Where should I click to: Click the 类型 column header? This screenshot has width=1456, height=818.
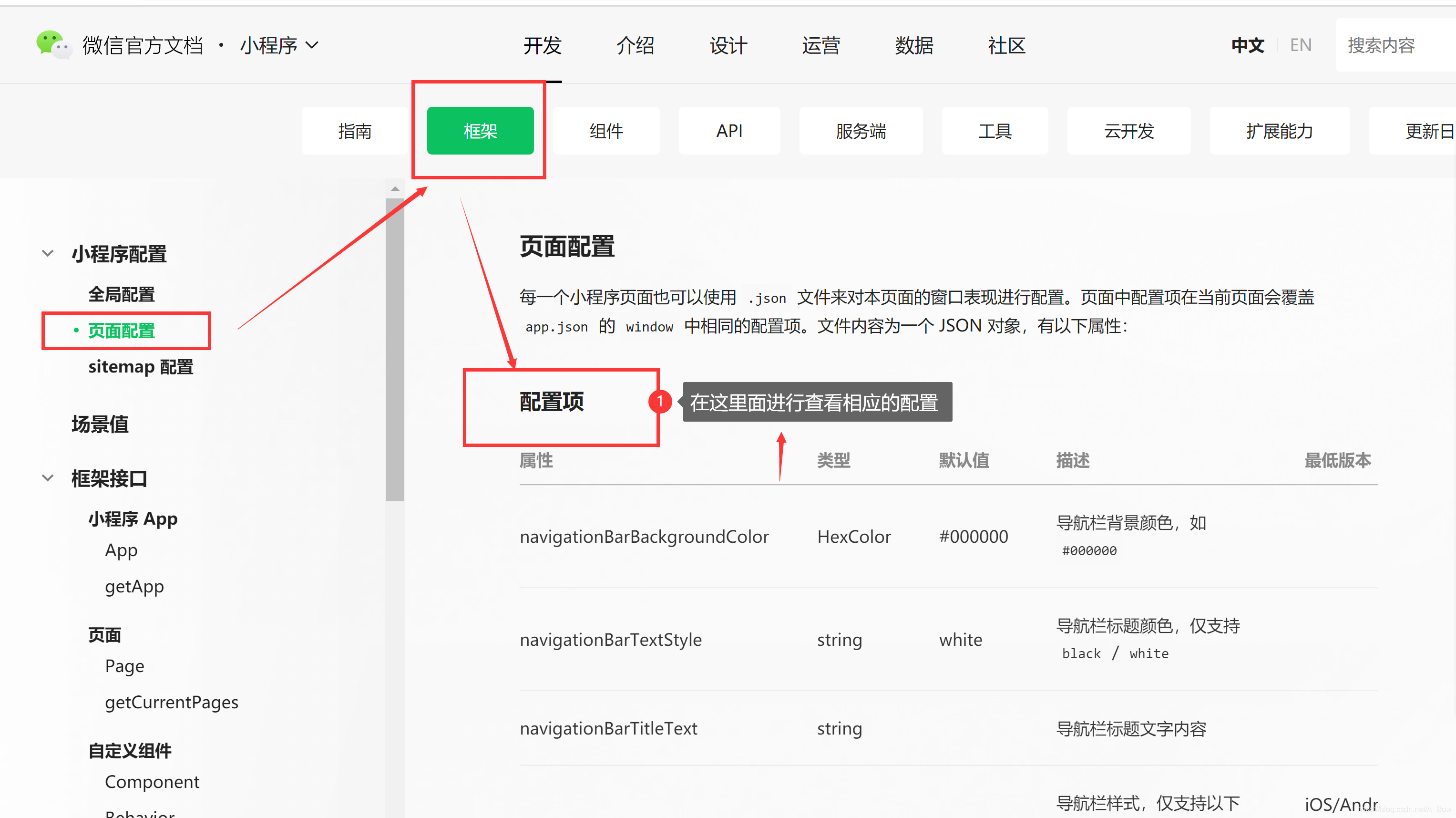[x=834, y=460]
